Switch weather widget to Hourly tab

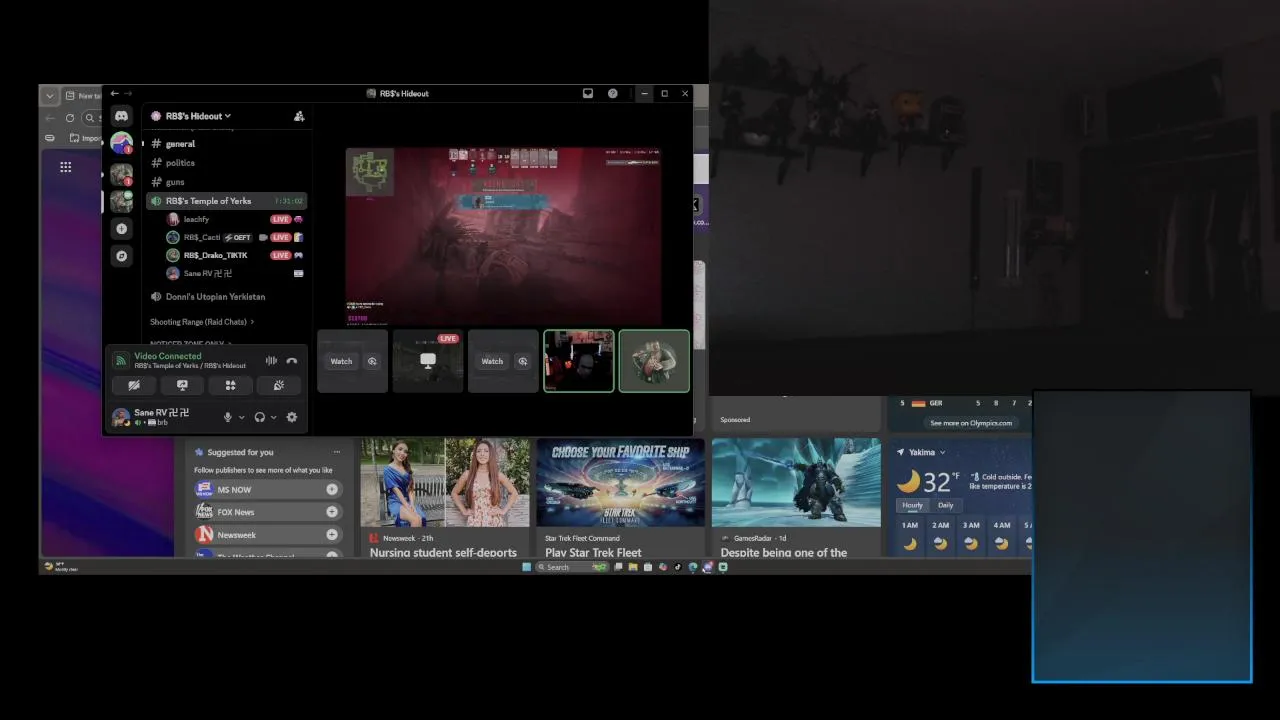pos(912,505)
